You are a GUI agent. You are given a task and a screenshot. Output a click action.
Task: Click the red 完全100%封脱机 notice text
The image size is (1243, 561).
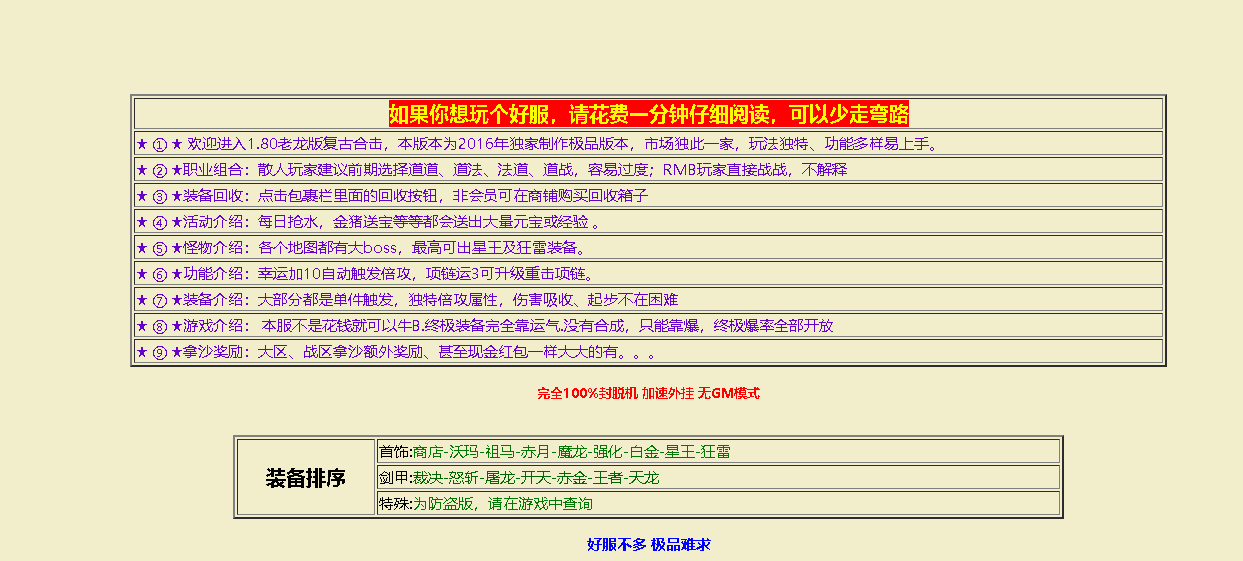648,394
